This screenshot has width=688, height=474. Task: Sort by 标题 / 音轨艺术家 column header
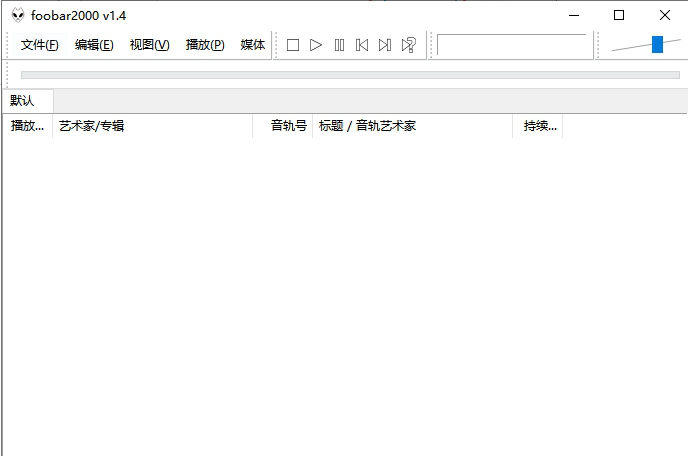point(412,126)
